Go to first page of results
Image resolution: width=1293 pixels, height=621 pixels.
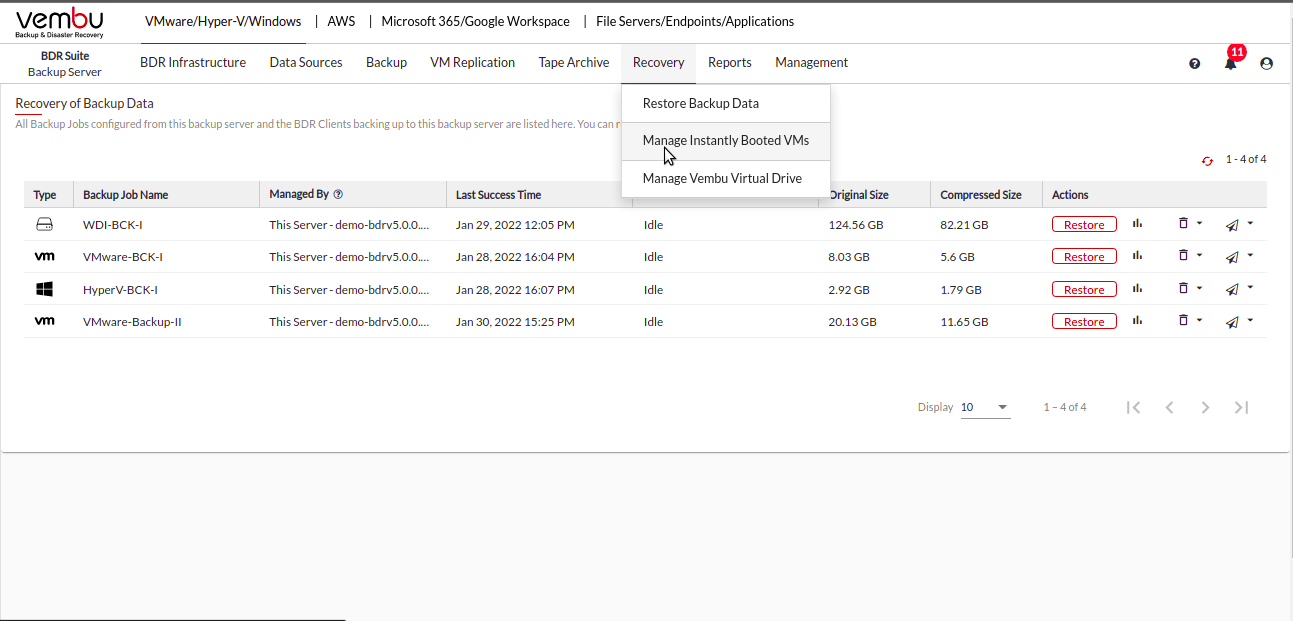[1133, 407]
